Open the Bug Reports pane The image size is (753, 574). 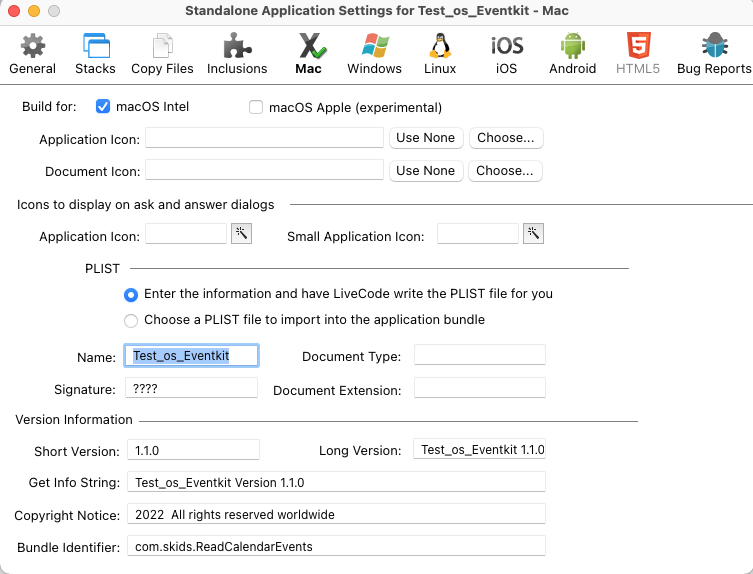coord(714,53)
